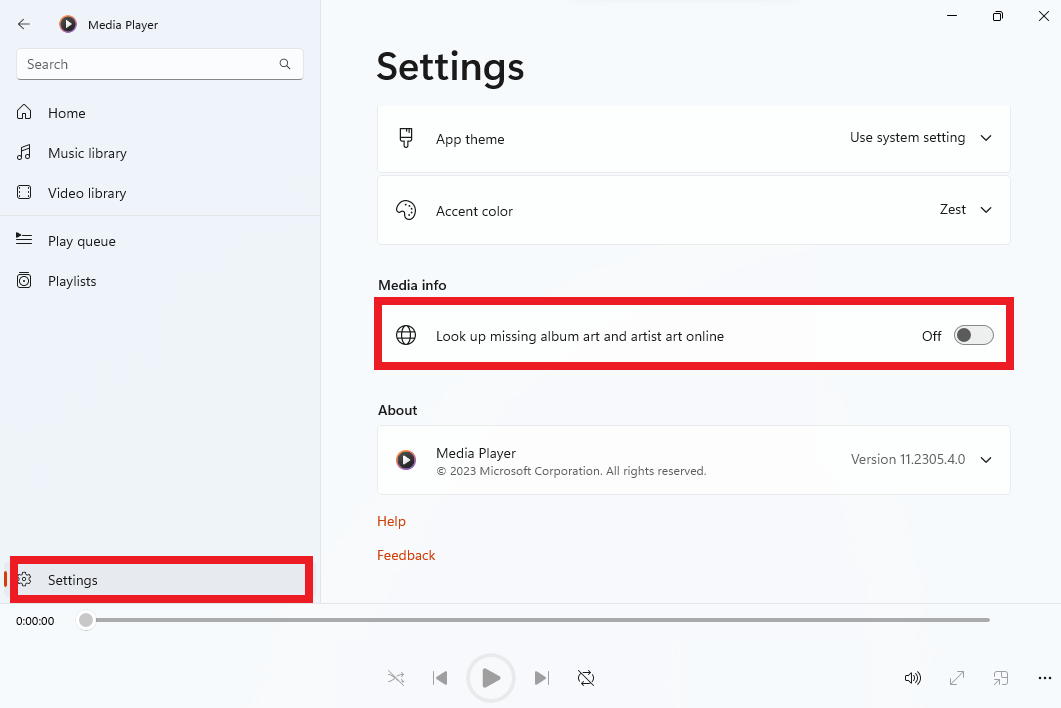Click the Microsoft Corporation copyright text
This screenshot has width=1061, height=708.
tap(571, 471)
